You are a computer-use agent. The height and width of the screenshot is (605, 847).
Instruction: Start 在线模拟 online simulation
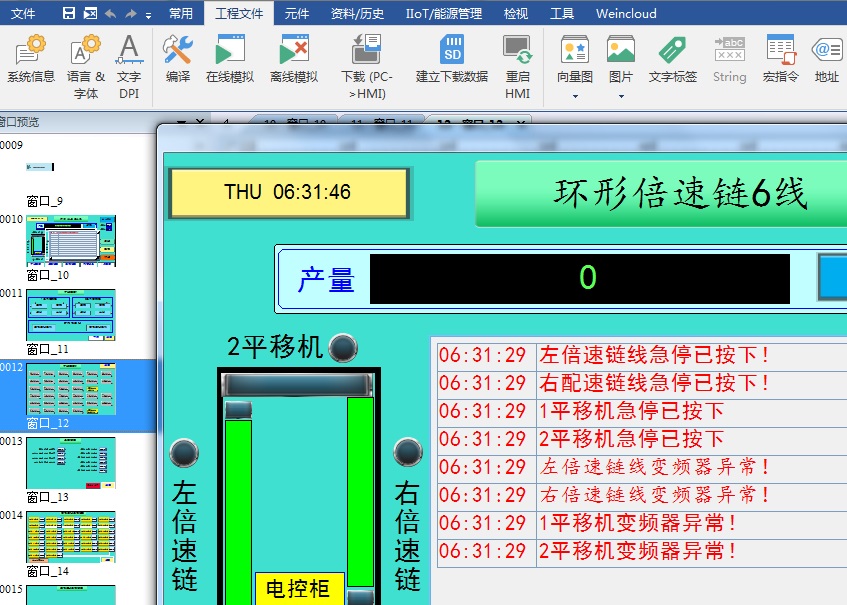point(230,58)
